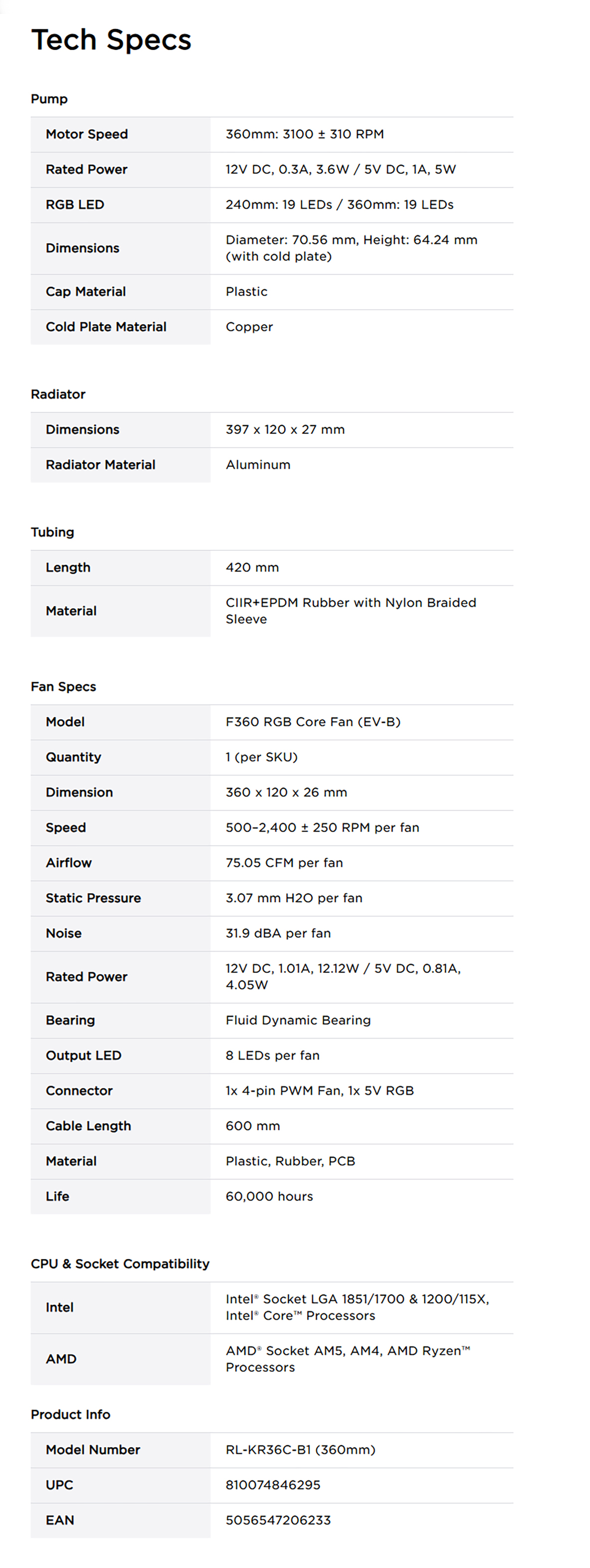Click the Connector row value text
This screenshot has height=1568, width=590.
(x=320, y=1091)
